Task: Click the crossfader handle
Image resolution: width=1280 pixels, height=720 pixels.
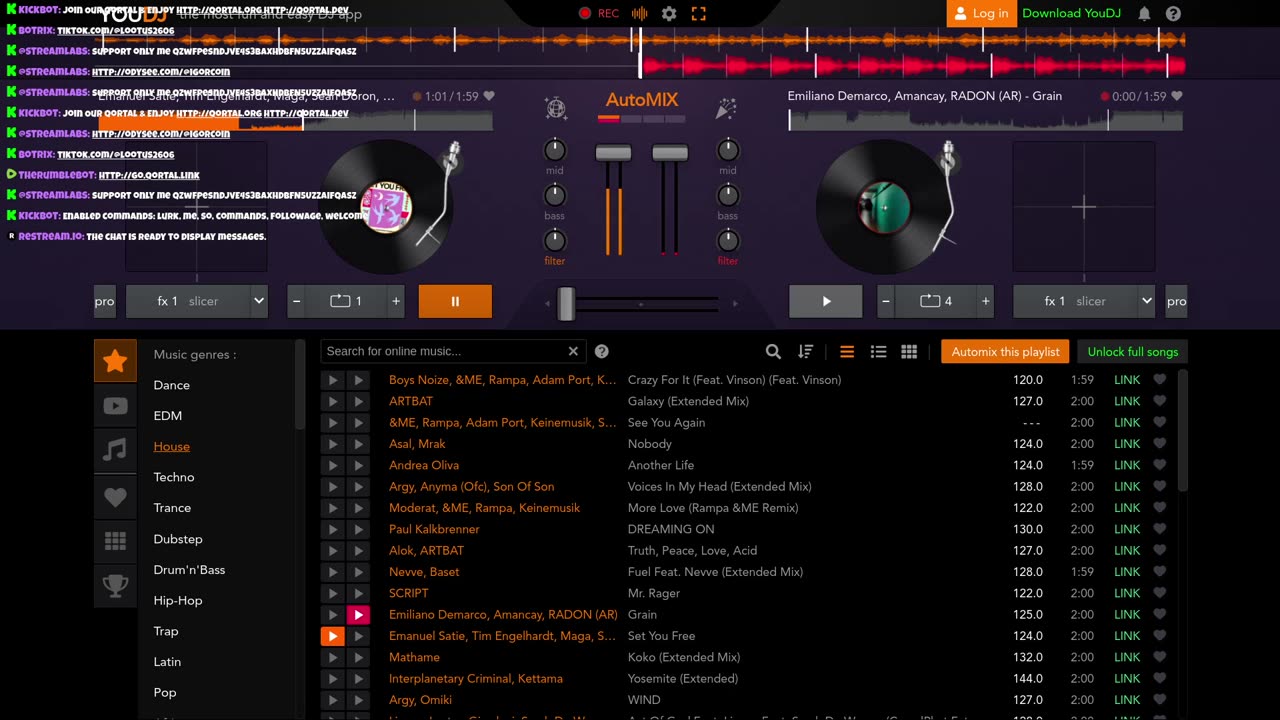Action: tap(566, 303)
